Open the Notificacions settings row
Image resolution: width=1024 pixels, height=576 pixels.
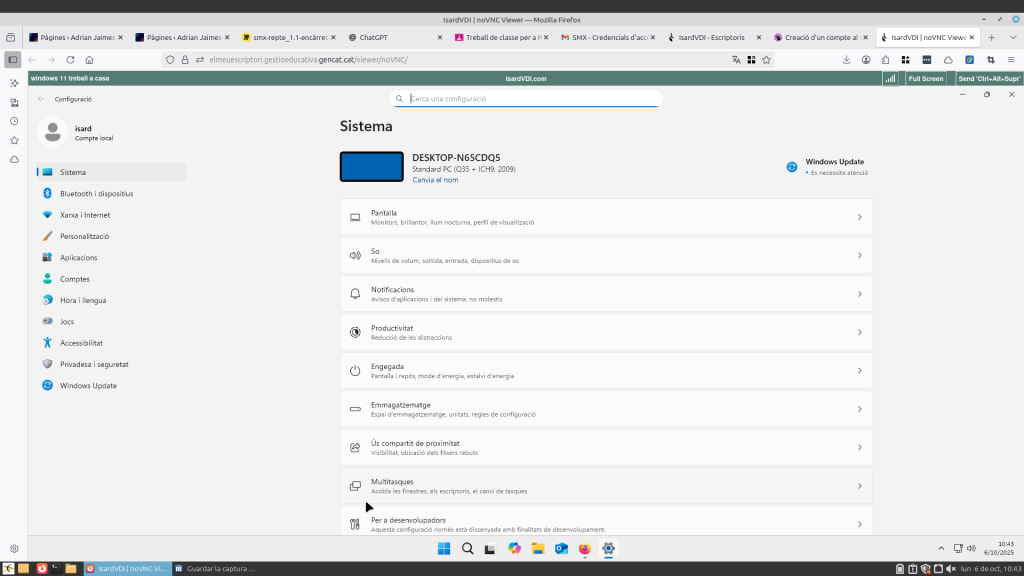(605, 293)
